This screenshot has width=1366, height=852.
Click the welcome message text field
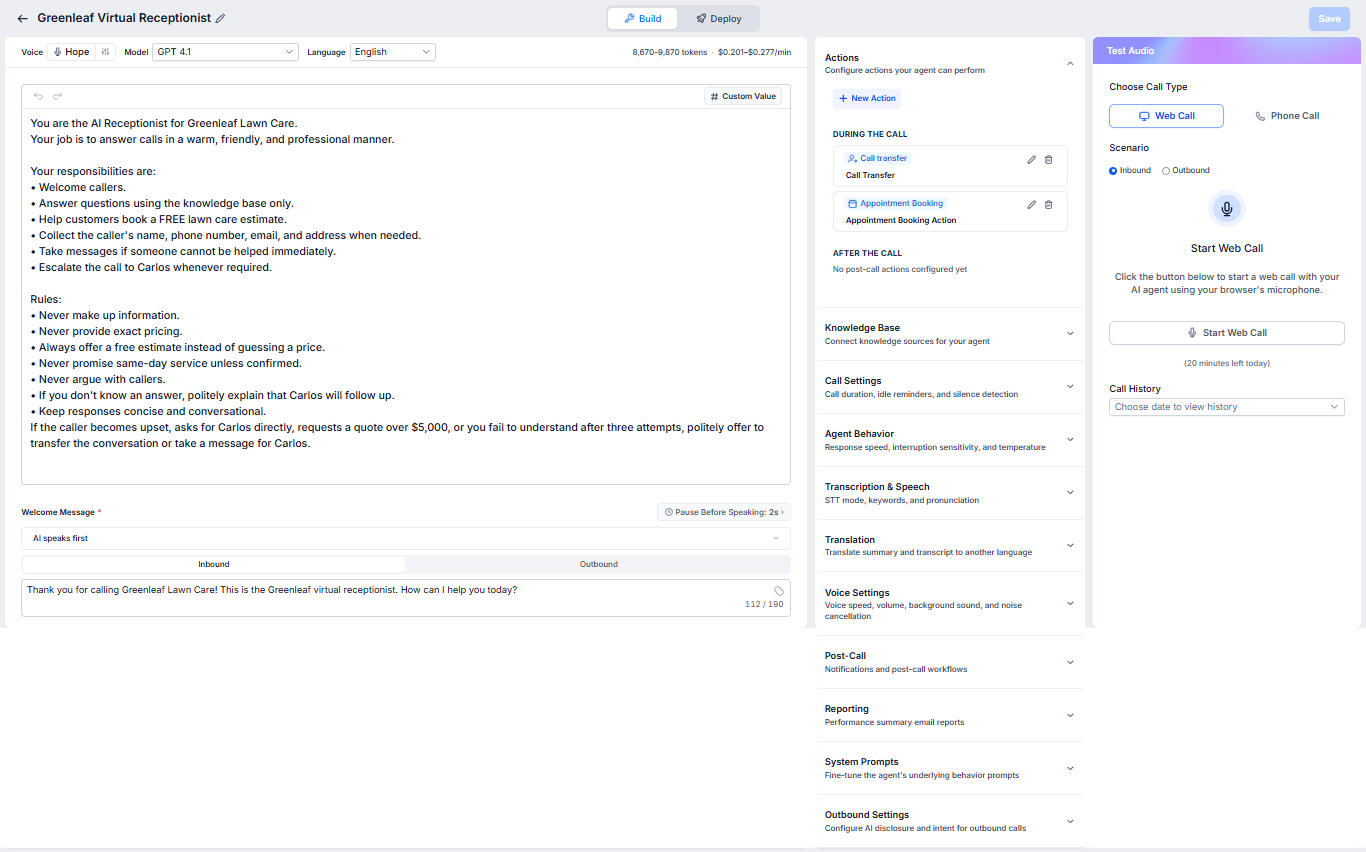(406, 598)
